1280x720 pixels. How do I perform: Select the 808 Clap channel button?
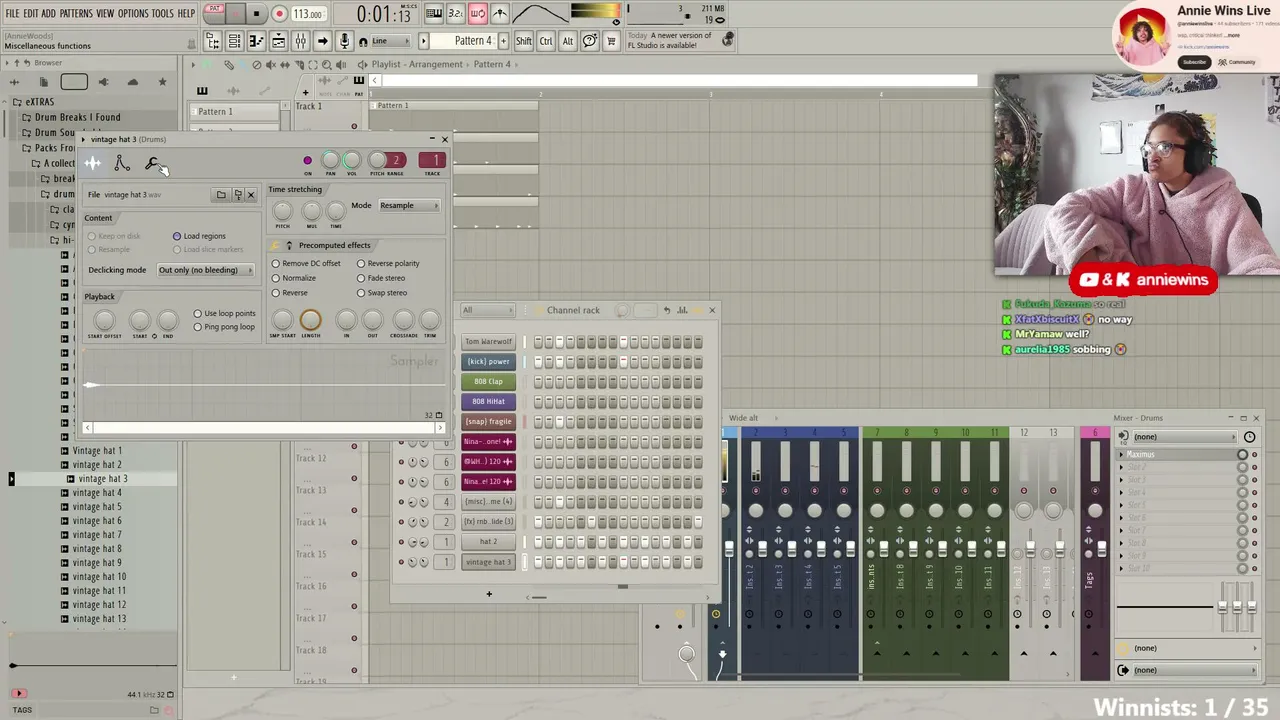(x=489, y=382)
